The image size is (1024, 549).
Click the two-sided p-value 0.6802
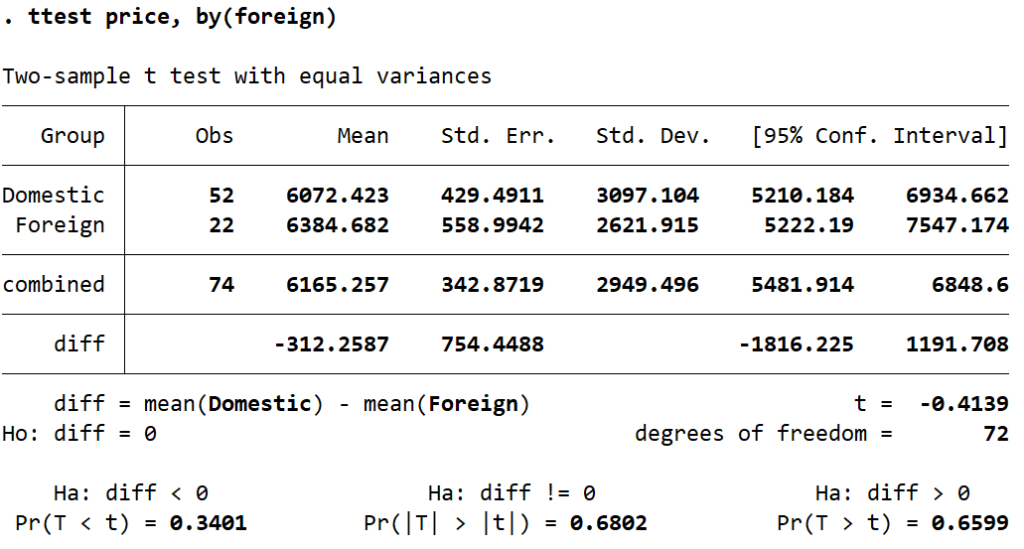(x=608, y=523)
